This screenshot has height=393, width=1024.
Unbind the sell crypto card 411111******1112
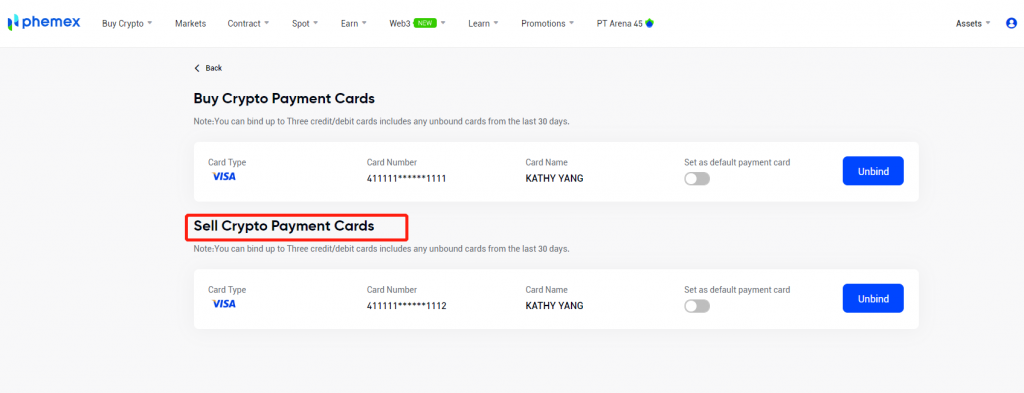tap(873, 298)
